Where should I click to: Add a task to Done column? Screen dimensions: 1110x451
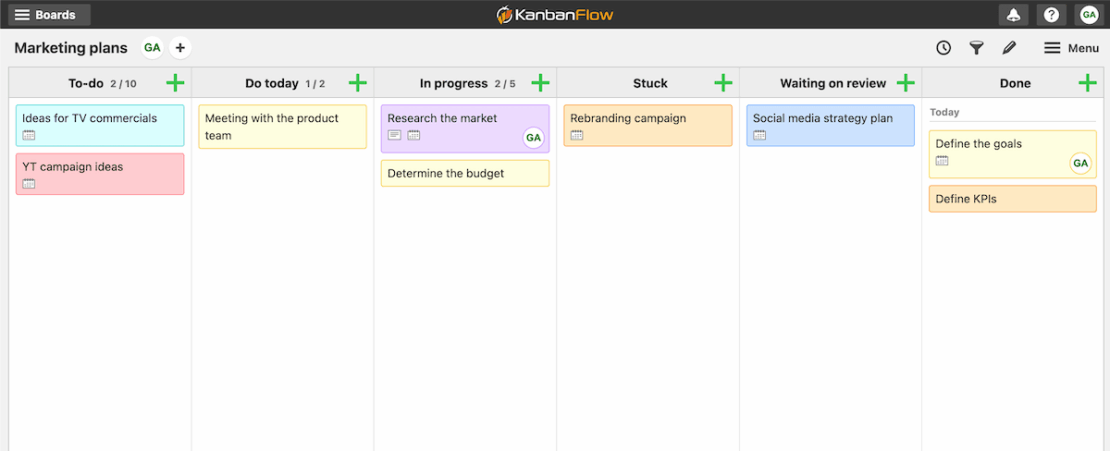click(1087, 83)
